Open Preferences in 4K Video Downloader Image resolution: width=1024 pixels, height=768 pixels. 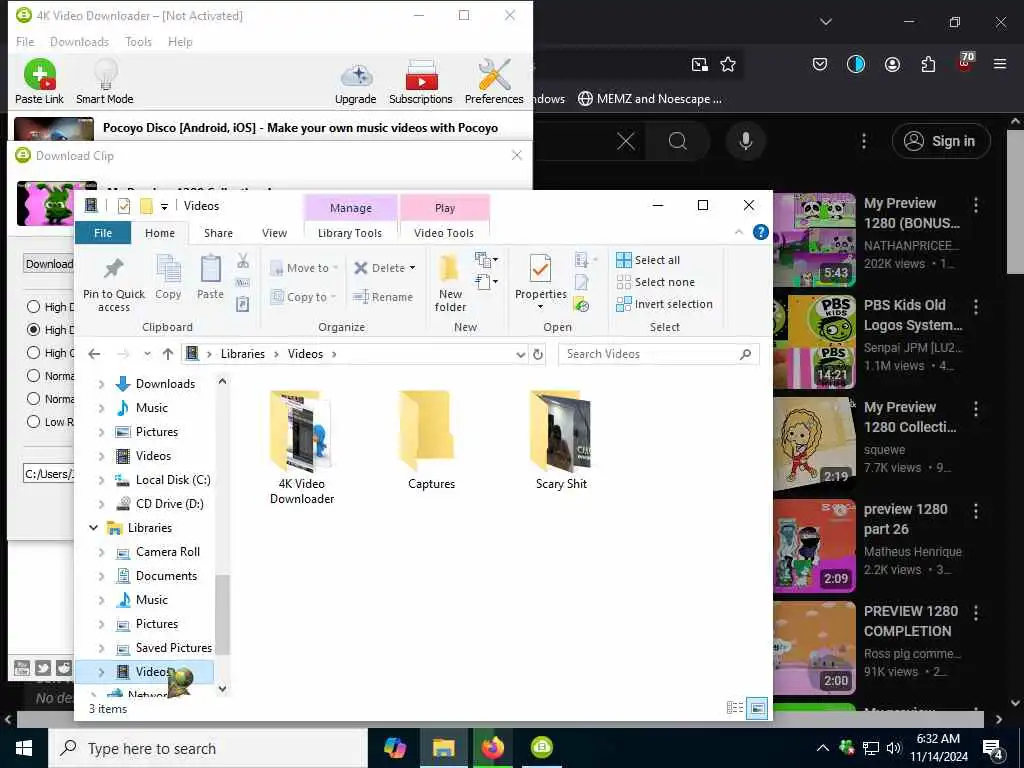(494, 82)
